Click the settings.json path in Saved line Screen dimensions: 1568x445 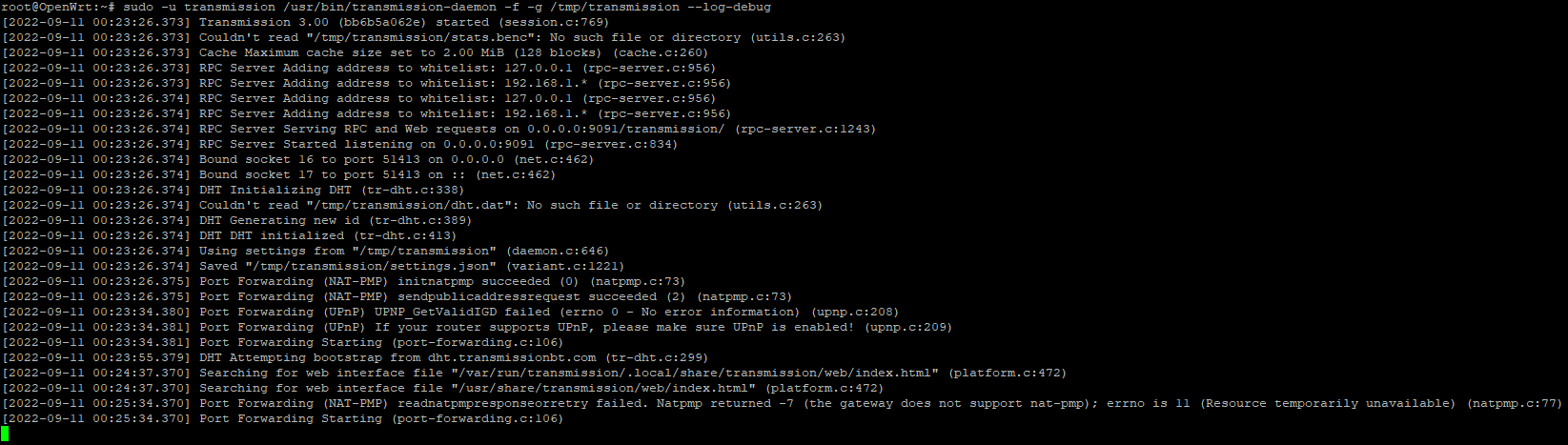371,266
